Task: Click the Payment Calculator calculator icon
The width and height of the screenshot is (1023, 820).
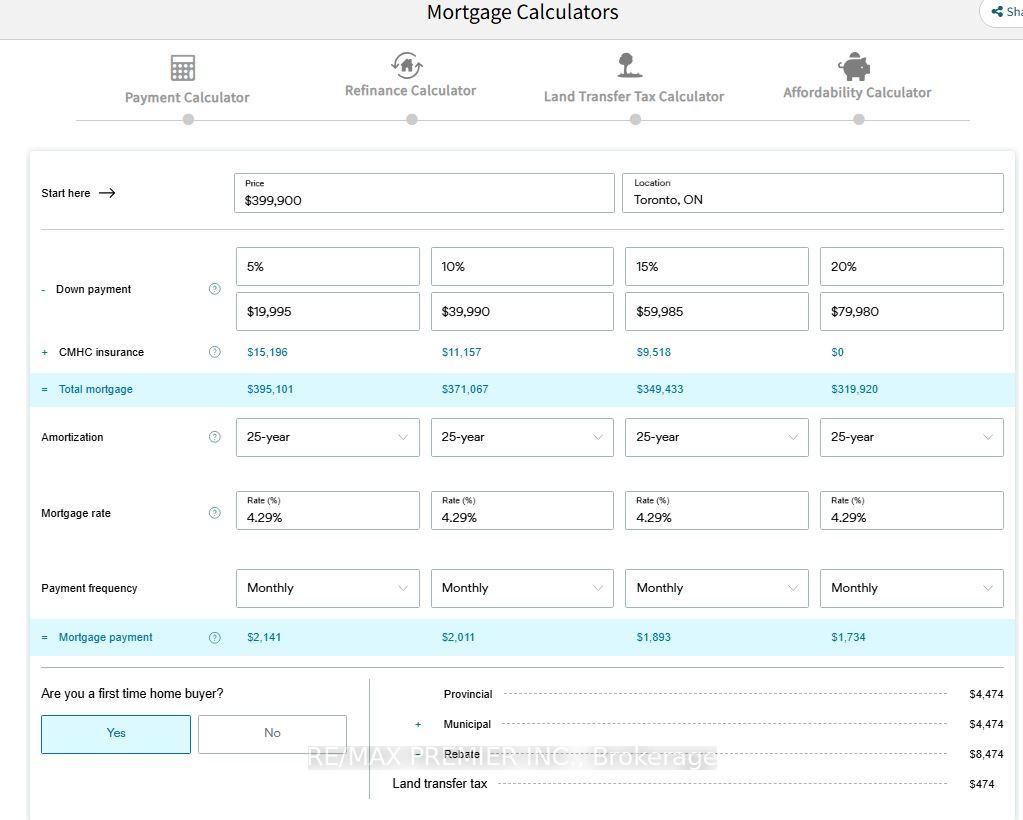Action: [x=183, y=68]
